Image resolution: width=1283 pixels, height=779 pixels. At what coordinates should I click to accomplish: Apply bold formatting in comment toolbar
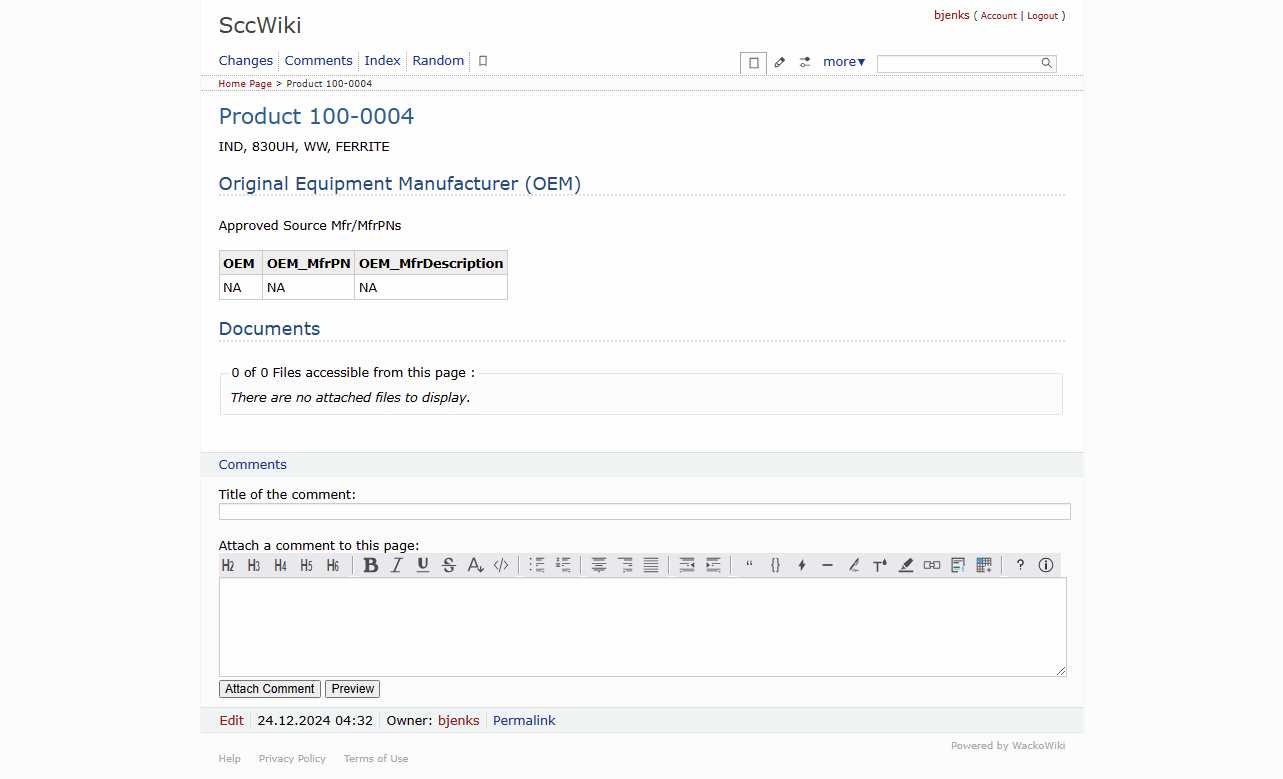[371, 565]
